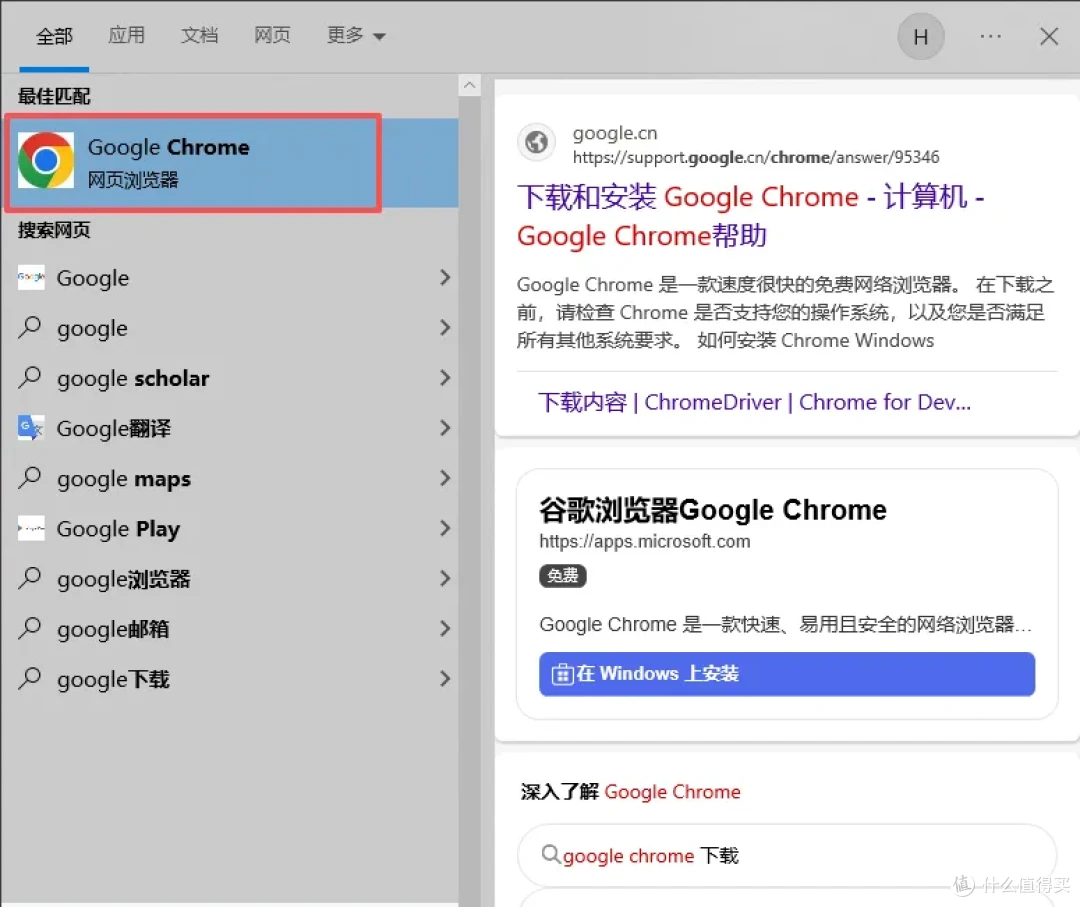Screen dimensions: 1080x907
Task: Click the Google翻译 translate icon
Action: (31, 428)
